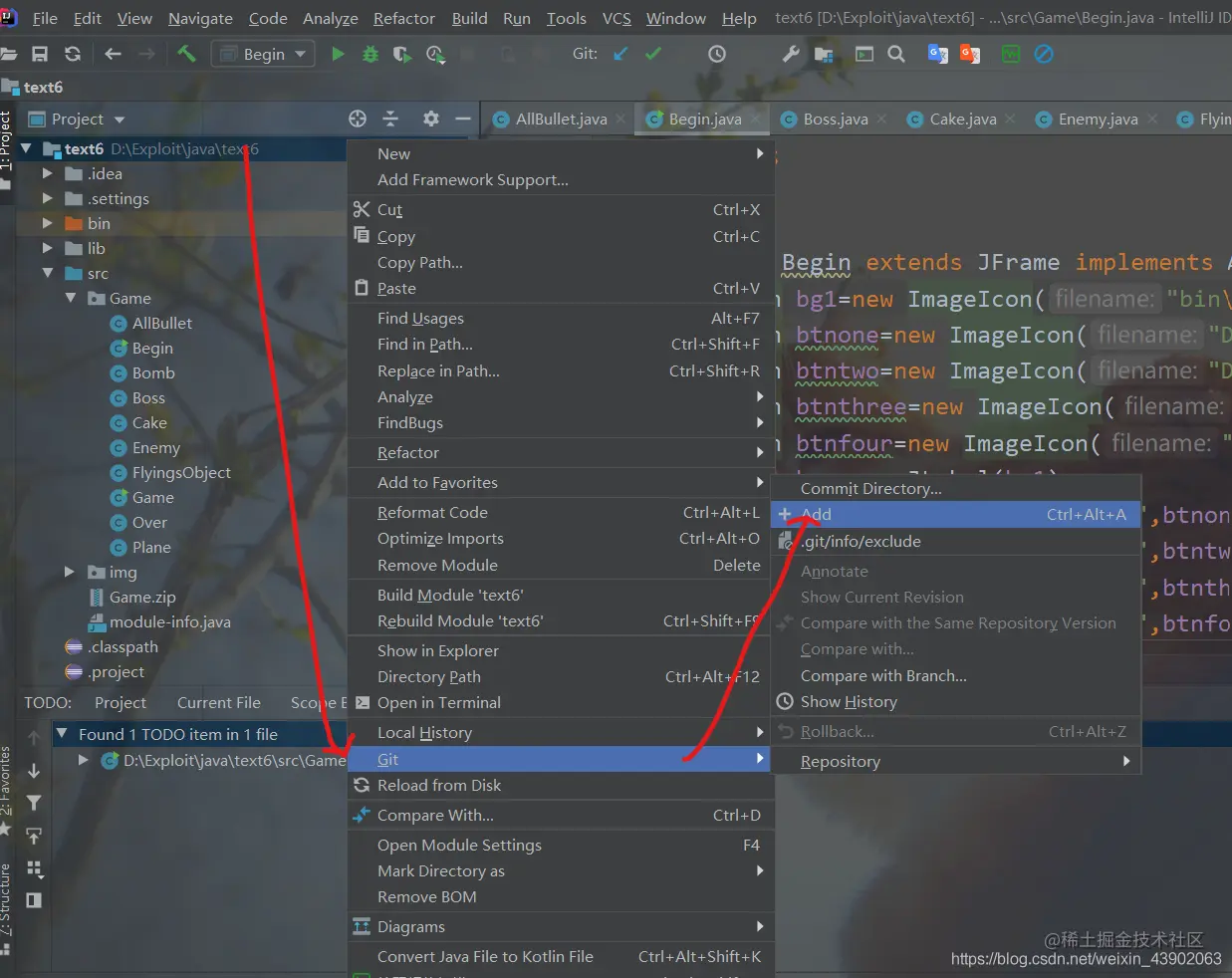Screen dimensions: 1232x978
Task: Select Reformat Code in context menu
Action: (x=560, y=512)
